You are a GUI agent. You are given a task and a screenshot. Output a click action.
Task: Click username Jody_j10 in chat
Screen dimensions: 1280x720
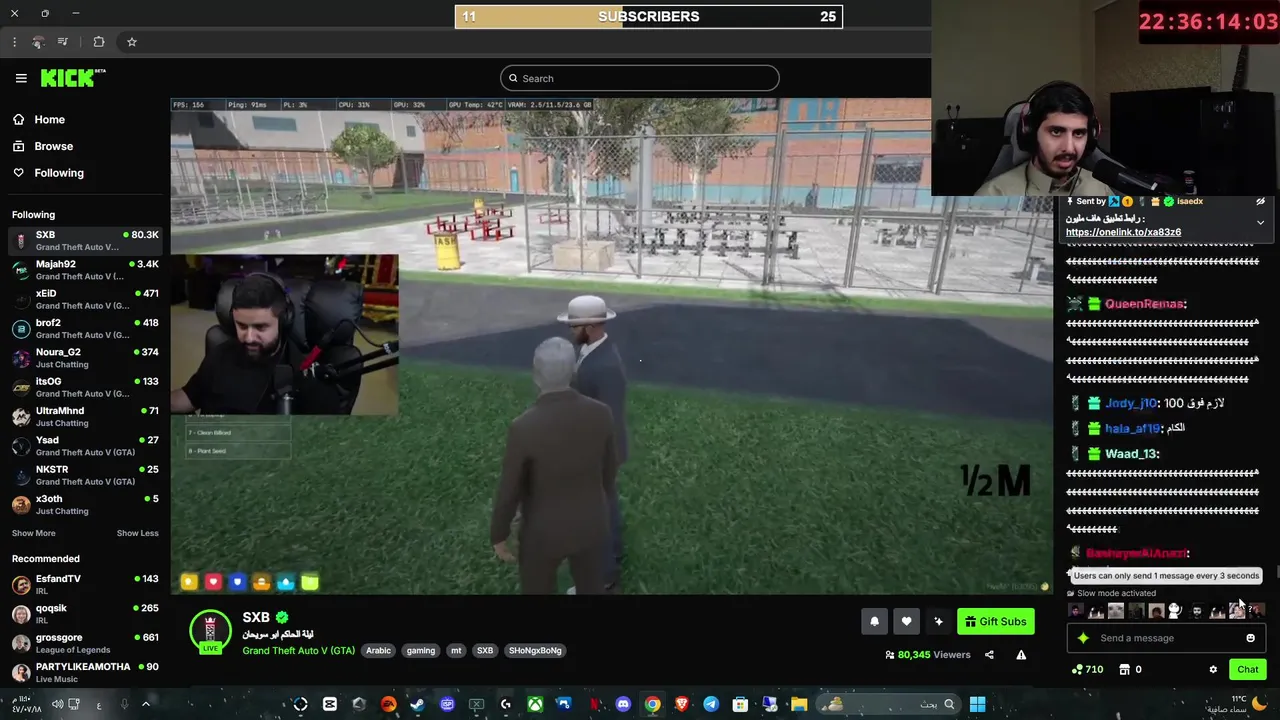(1131, 403)
